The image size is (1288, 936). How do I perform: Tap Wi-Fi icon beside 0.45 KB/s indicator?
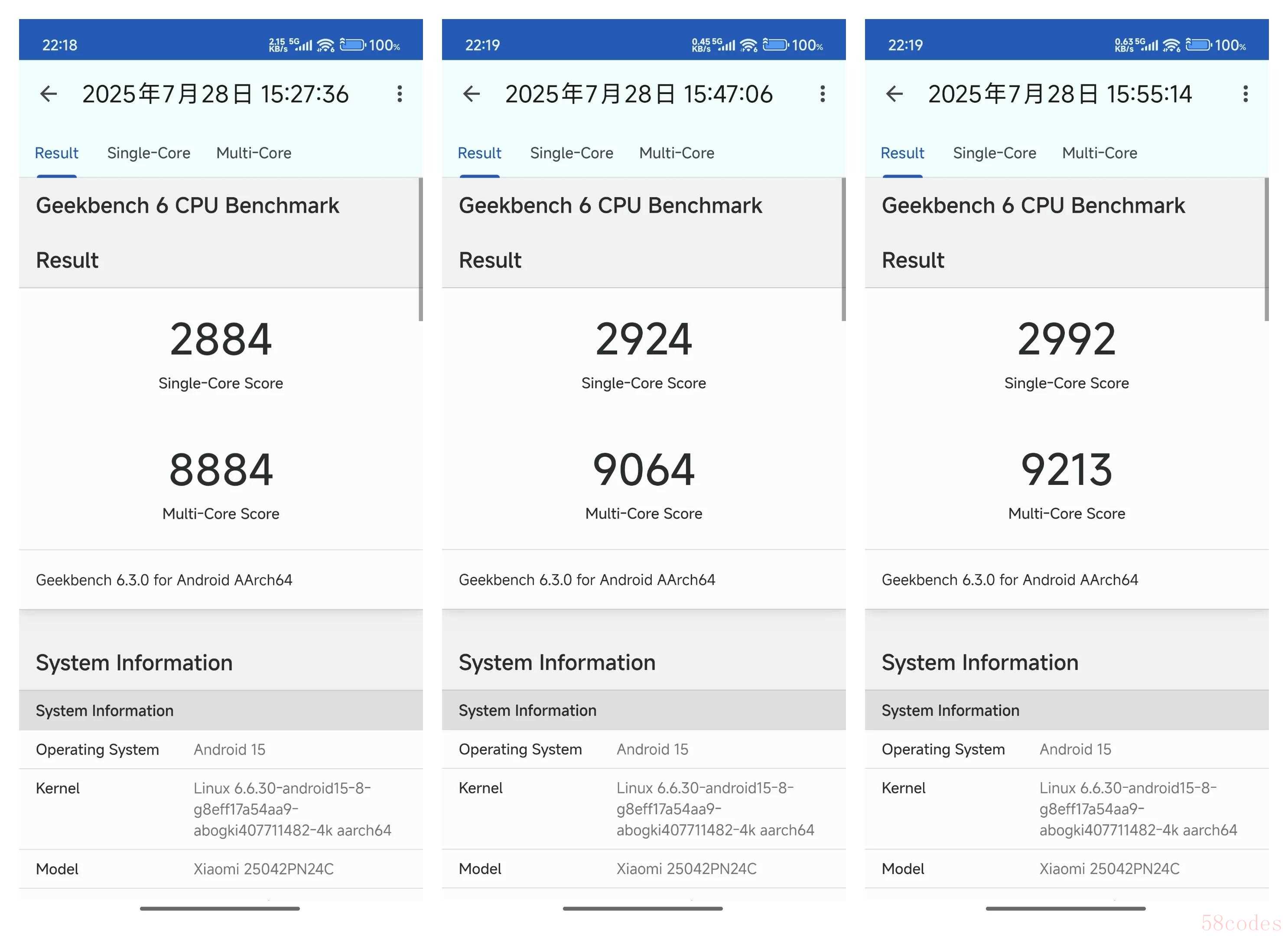point(749,45)
